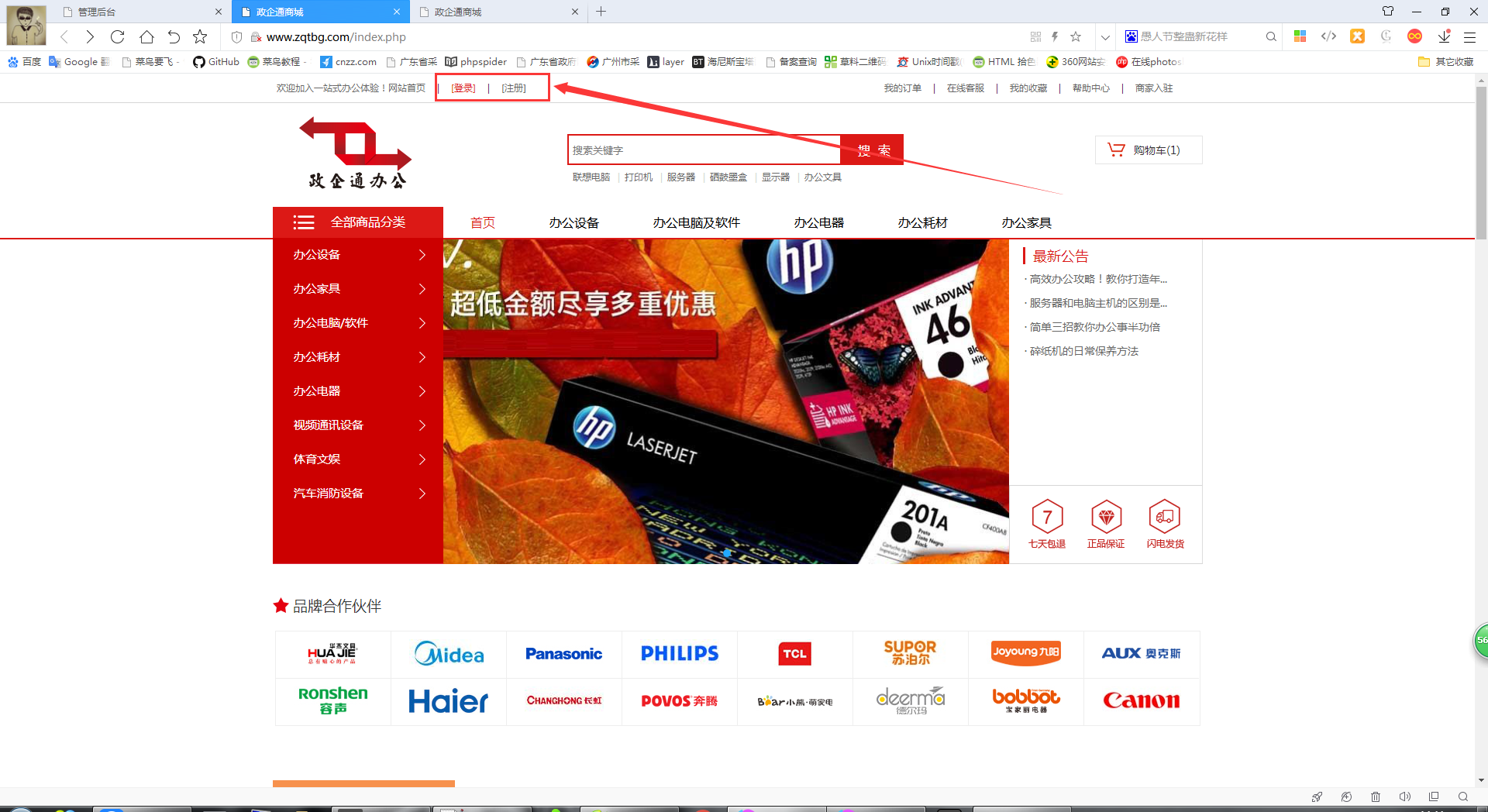1488x812 pixels.
Task: Select 办公电脑及软件 in navigation menu
Action: [x=696, y=223]
